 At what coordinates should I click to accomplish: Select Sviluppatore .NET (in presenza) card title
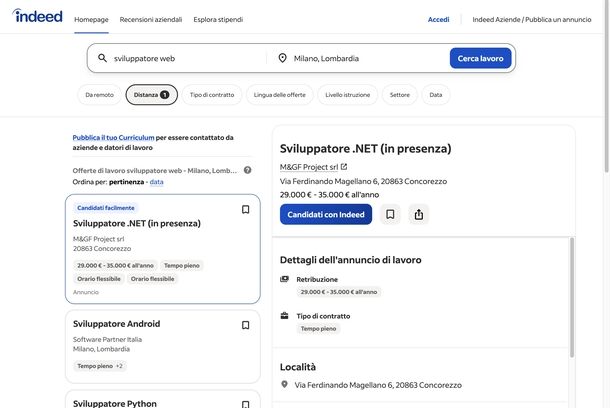(x=137, y=223)
